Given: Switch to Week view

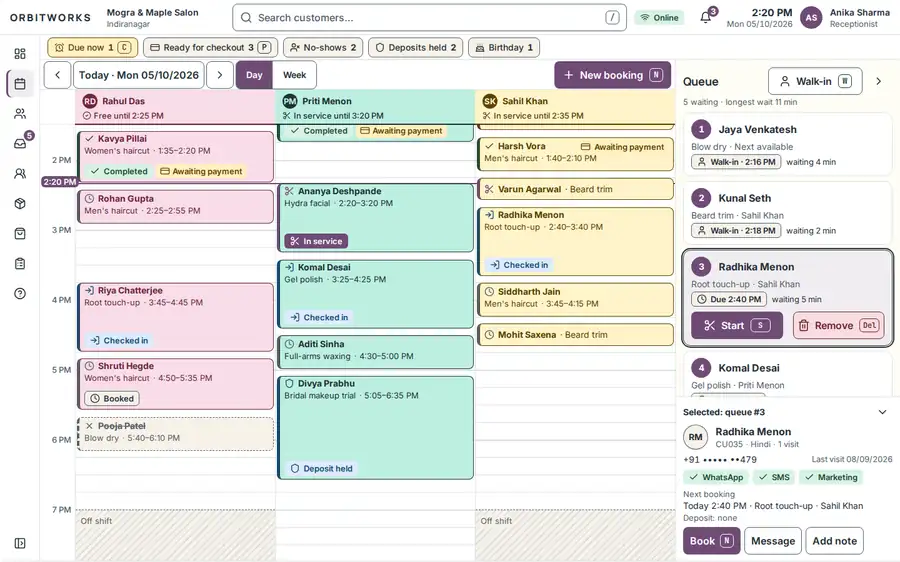Looking at the screenshot, I should click(294, 75).
